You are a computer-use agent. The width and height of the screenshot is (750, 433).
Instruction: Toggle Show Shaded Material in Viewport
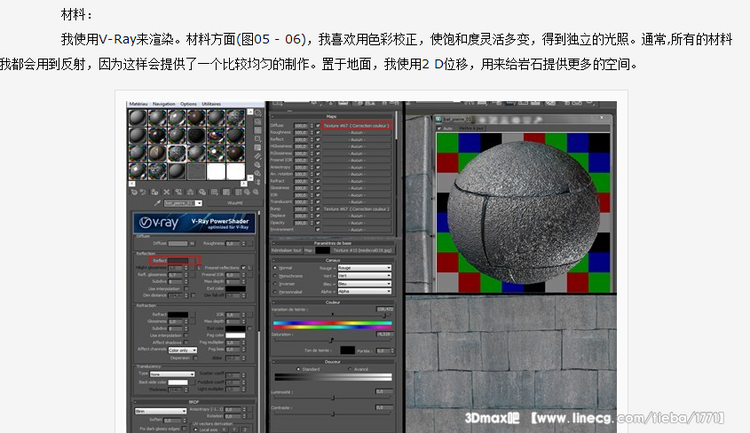[x=226, y=192]
